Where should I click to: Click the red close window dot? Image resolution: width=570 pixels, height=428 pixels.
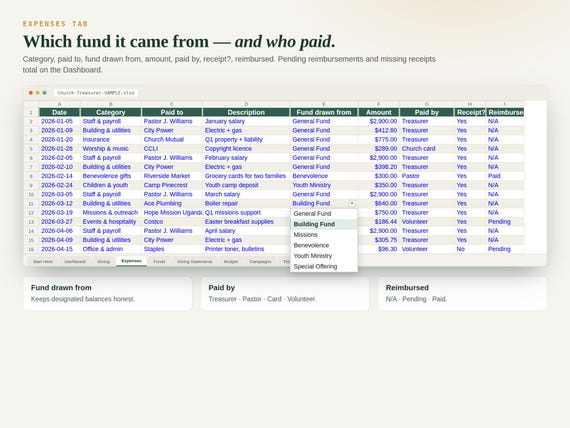point(31,93)
